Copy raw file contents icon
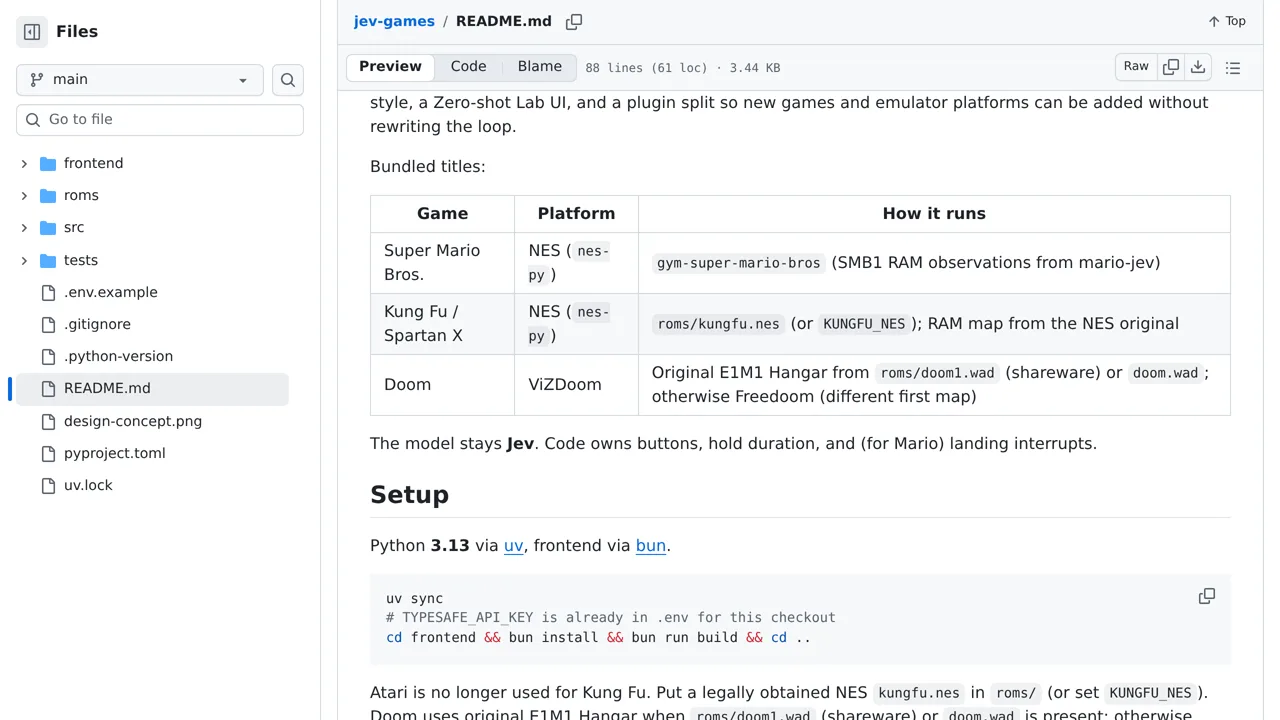The height and width of the screenshot is (720, 1280). pos(1171,67)
